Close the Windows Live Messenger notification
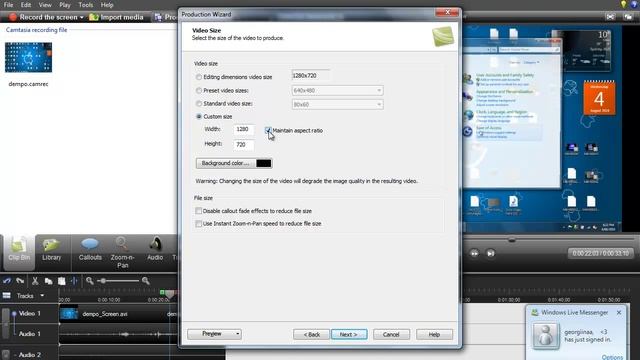The image size is (640, 360). 619,312
